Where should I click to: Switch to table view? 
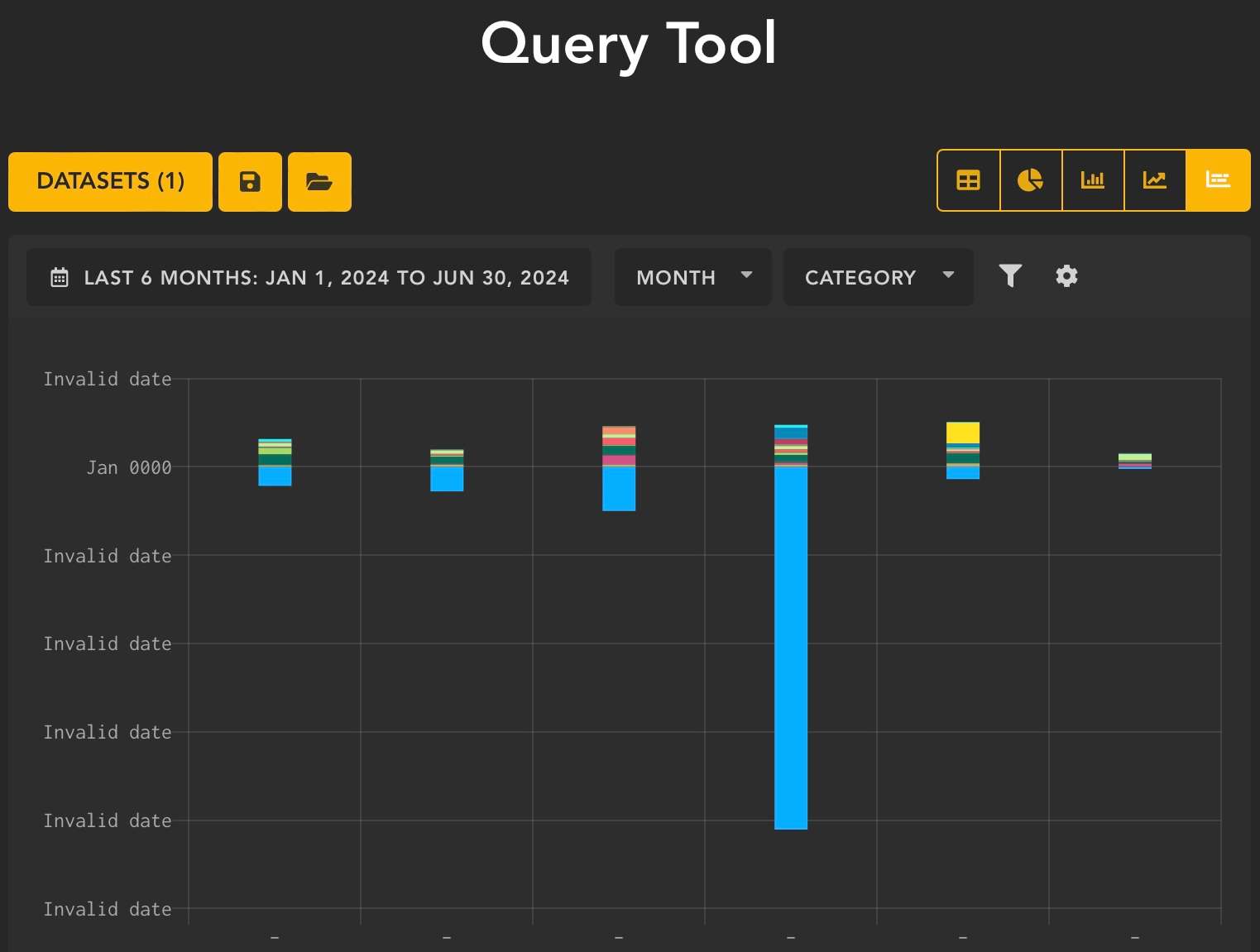(x=968, y=180)
